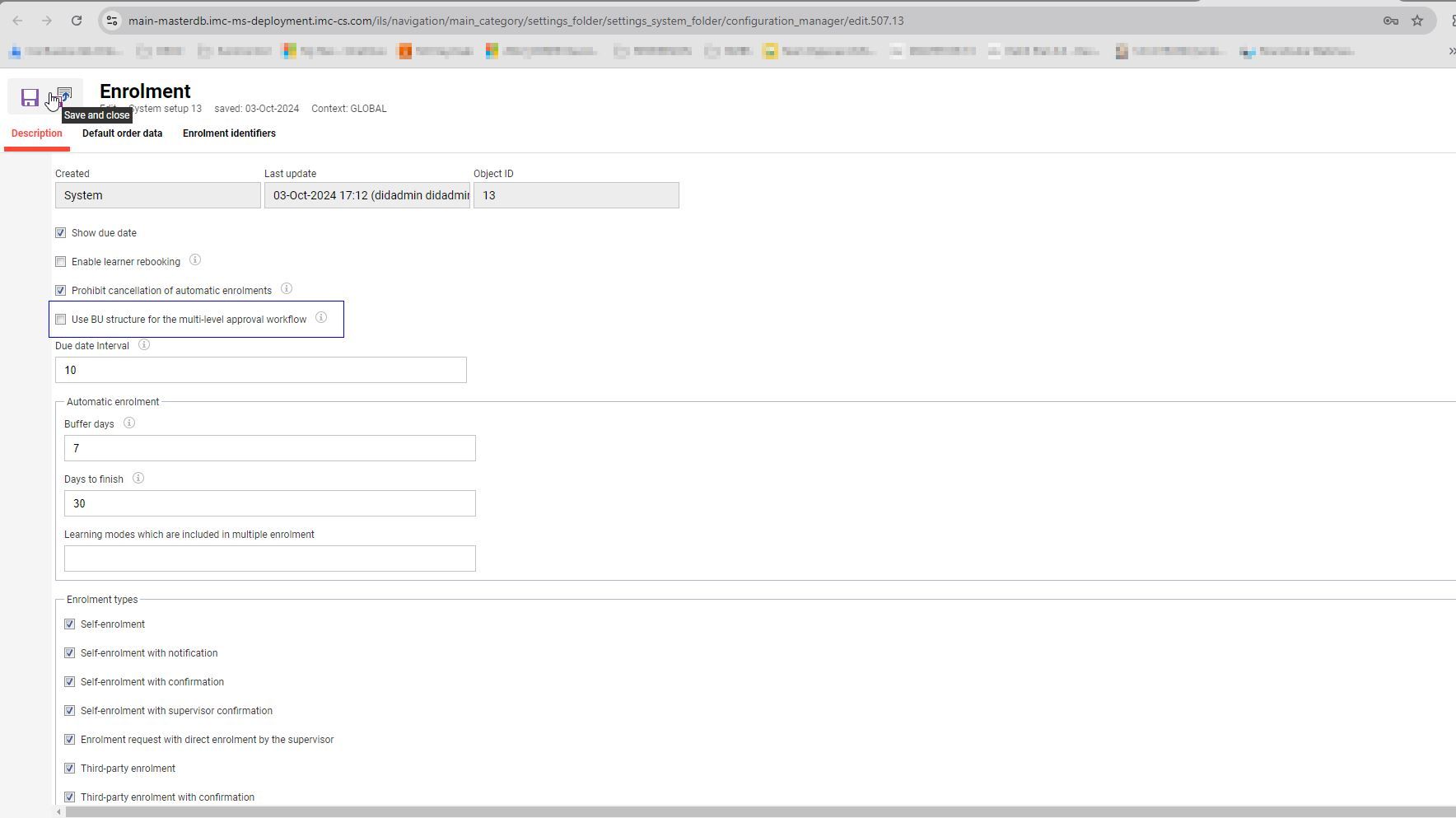Bookmark page with the star icon

tap(1417, 21)
